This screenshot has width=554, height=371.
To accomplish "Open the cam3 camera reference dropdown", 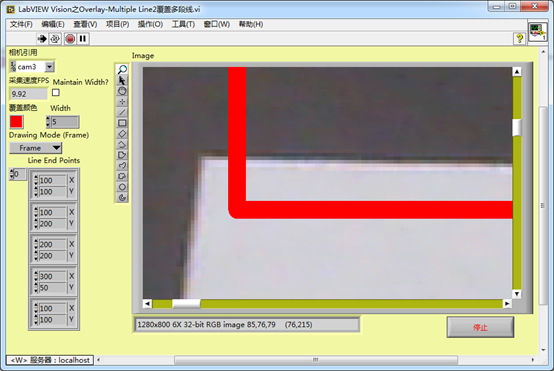I will [x=50, y=66].
